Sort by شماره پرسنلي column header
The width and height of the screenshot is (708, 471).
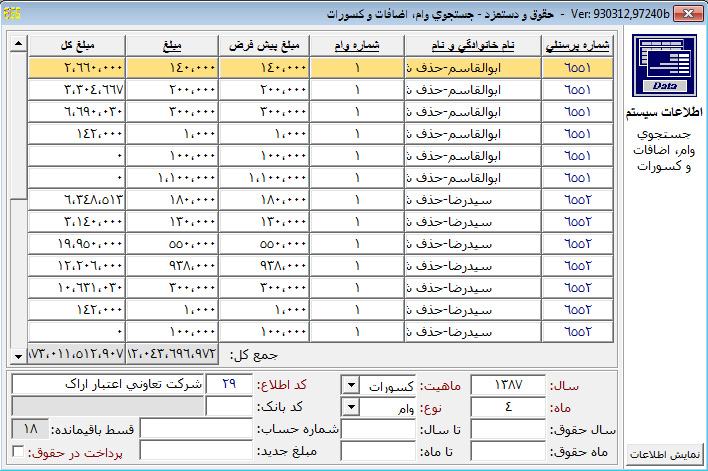[577, 46]
